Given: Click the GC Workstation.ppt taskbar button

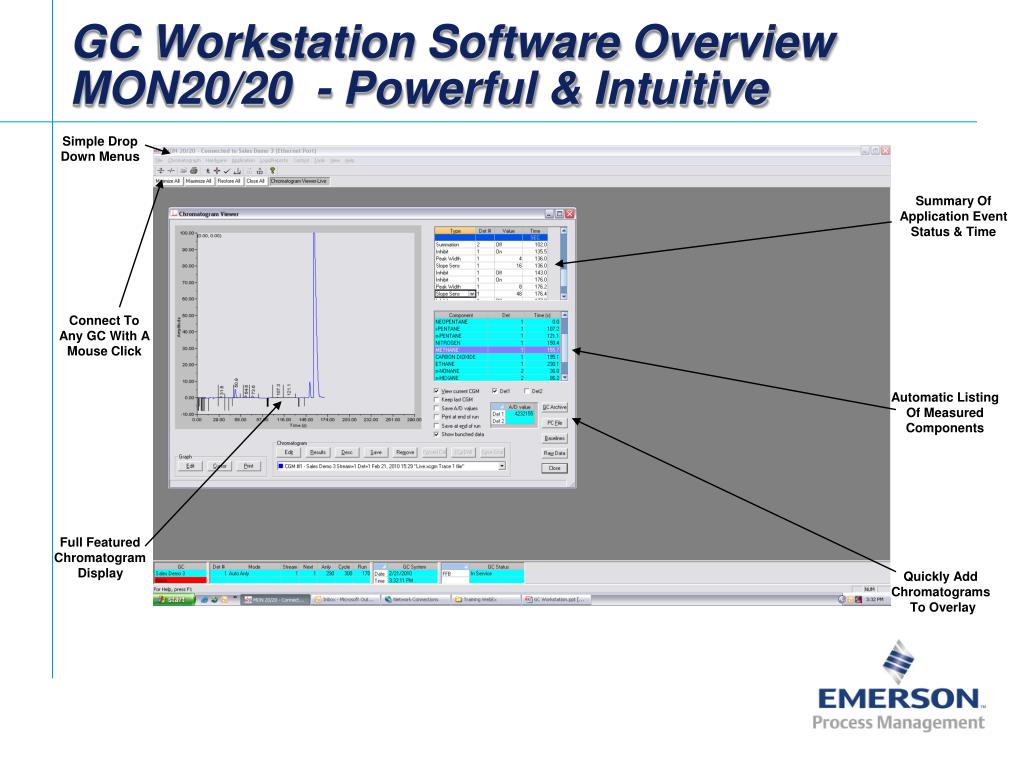Looking at the screenshot, I should 556,600.
